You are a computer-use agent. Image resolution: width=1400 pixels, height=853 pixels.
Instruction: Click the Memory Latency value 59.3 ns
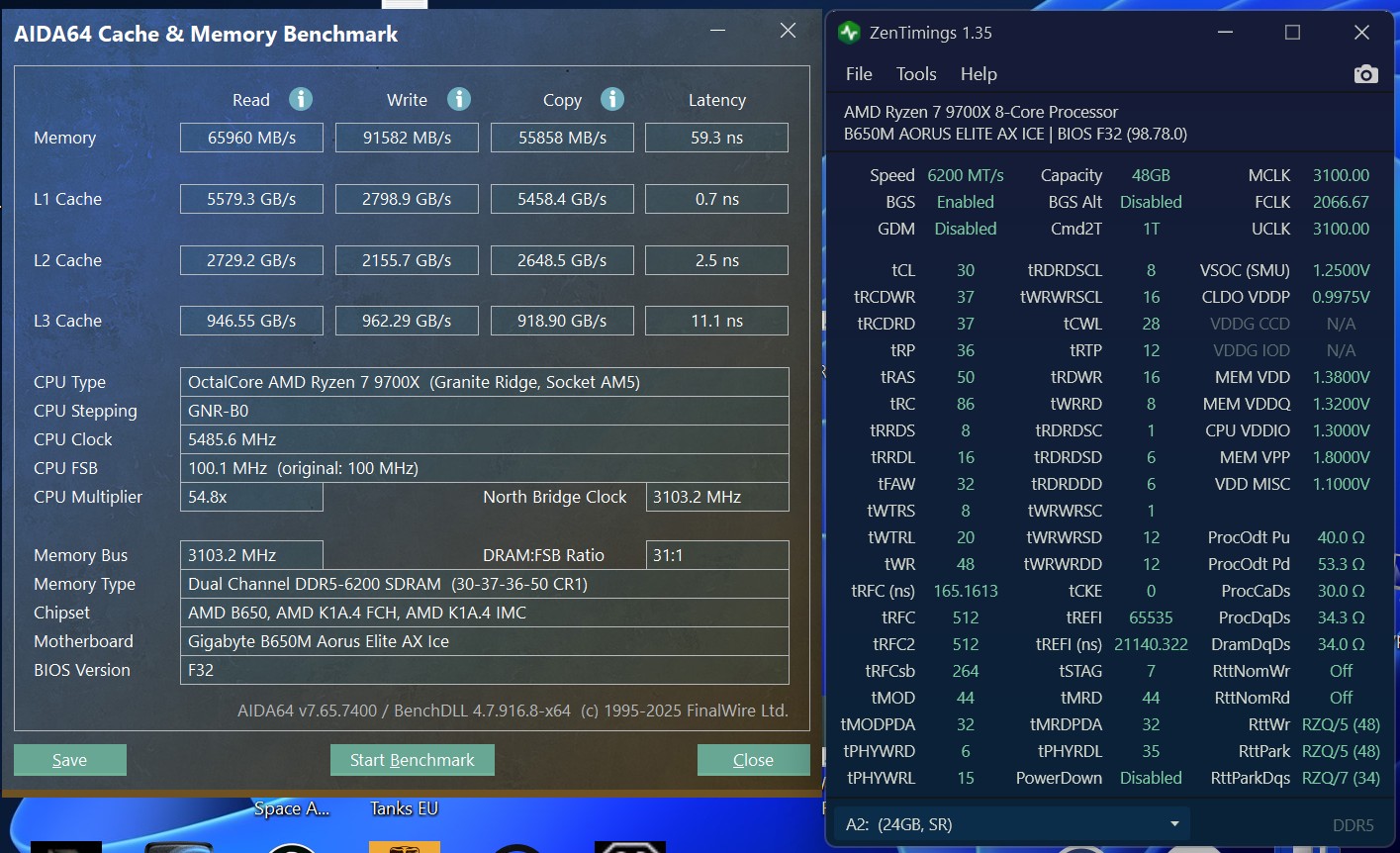tap(716, 138)
